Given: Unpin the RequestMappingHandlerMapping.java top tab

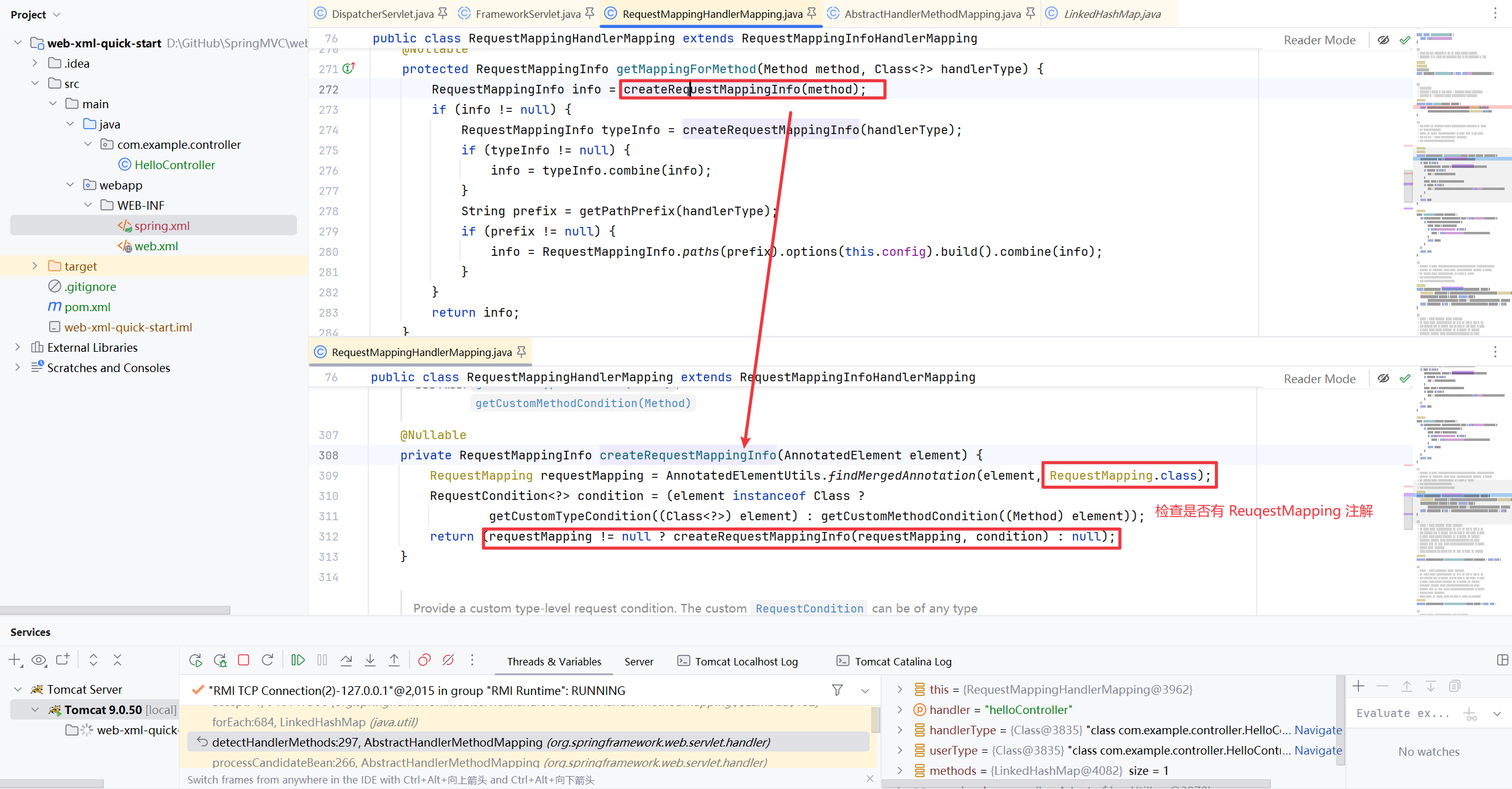Looking at the screenshot, I should 812,13.
